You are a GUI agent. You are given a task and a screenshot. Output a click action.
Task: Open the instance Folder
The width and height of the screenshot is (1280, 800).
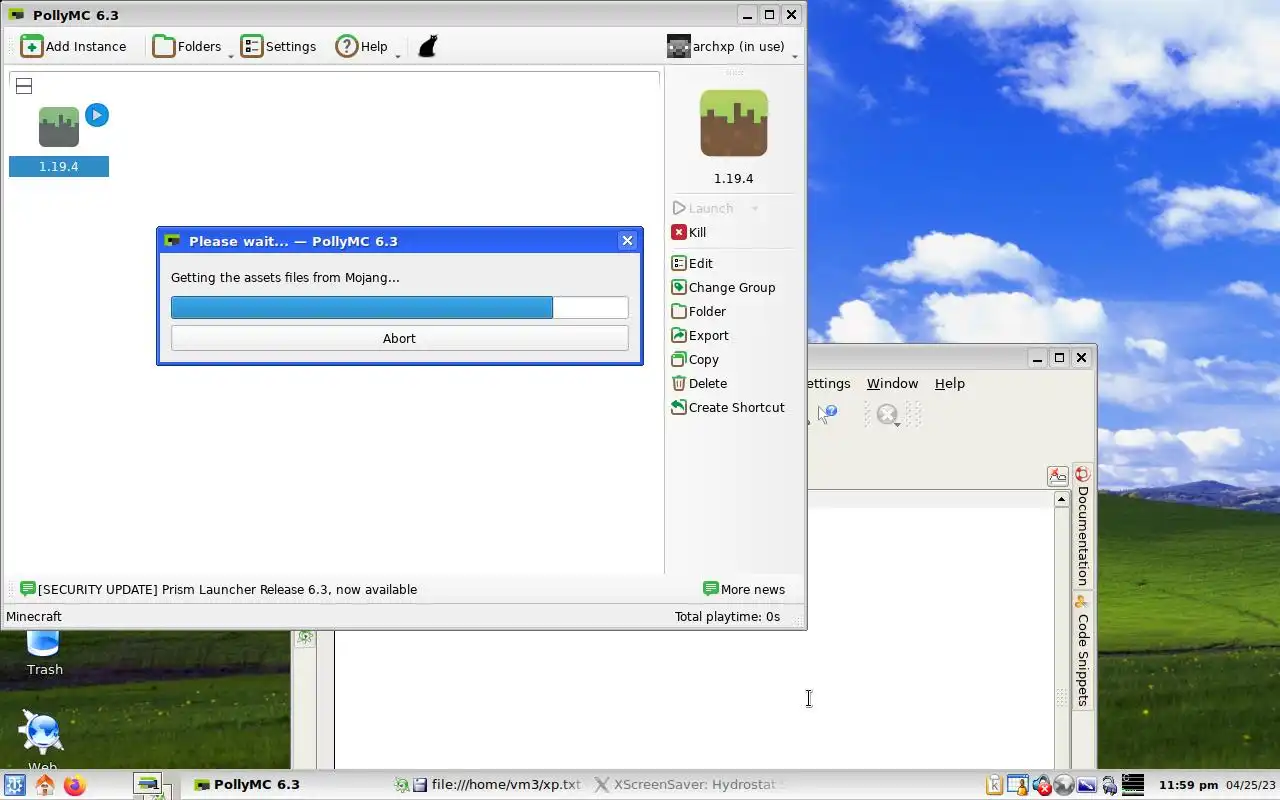699,311
